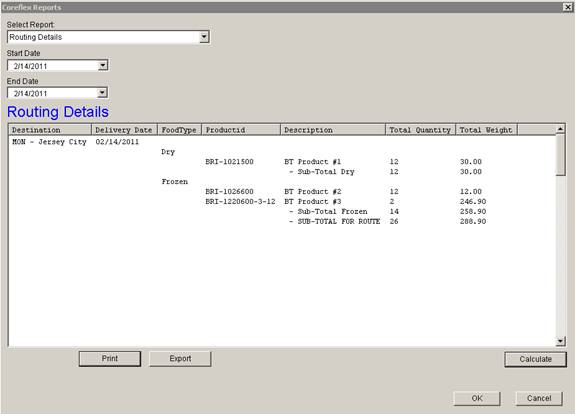
Task: Select the Dry food type row
Action: pos(168,152)
